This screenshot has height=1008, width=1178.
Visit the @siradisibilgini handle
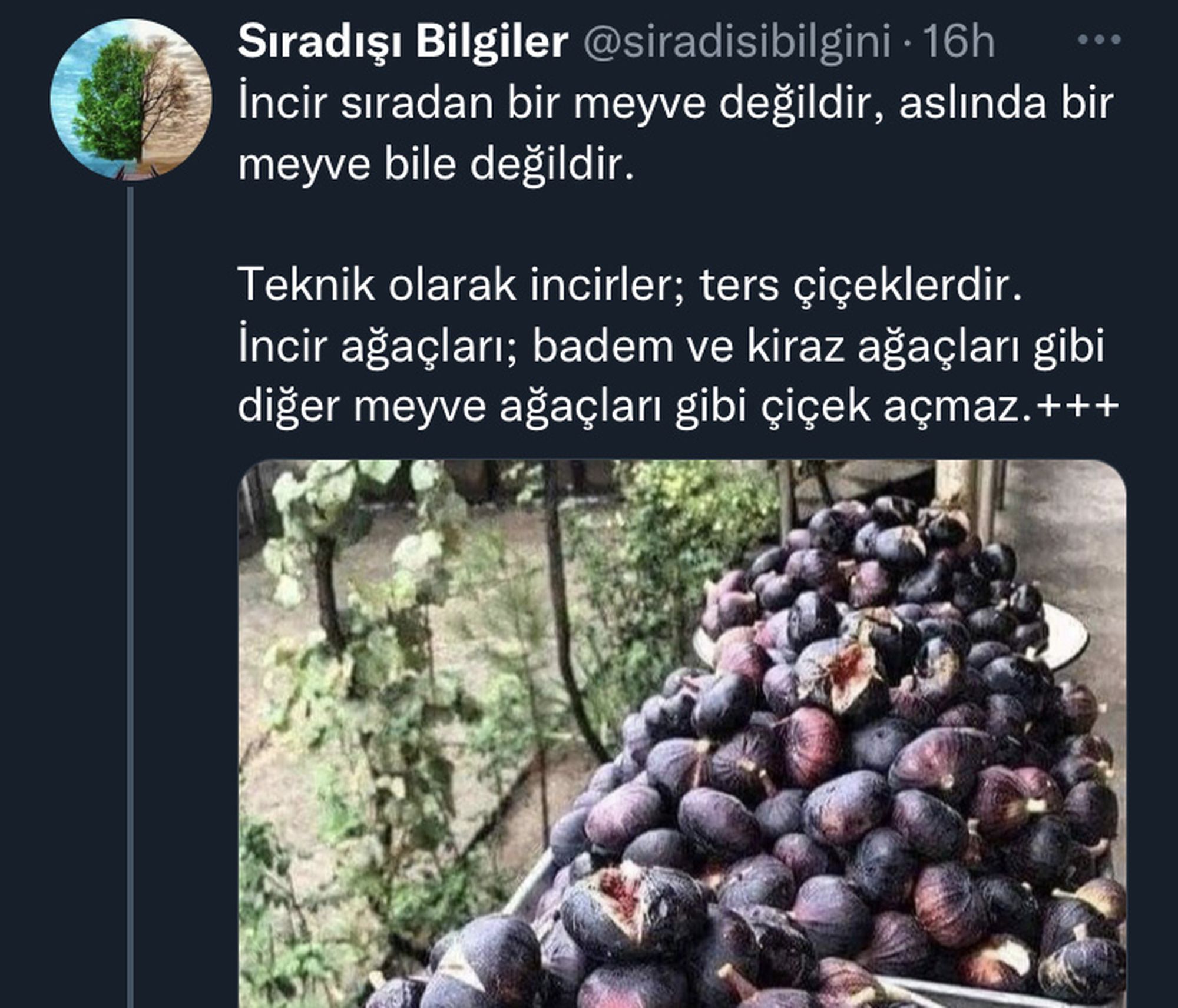pos(737,42)
